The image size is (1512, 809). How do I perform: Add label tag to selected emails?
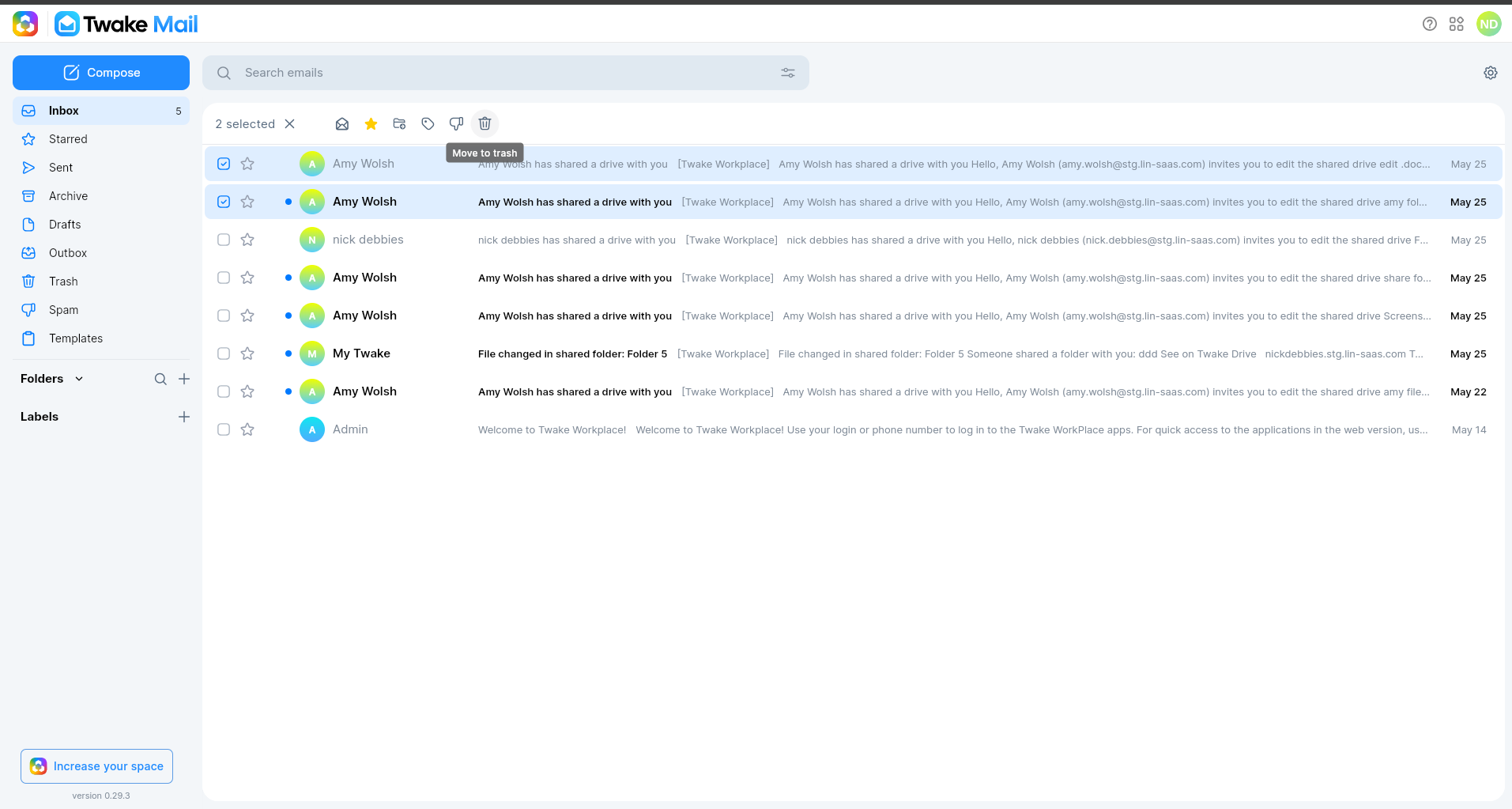[428, 123]
